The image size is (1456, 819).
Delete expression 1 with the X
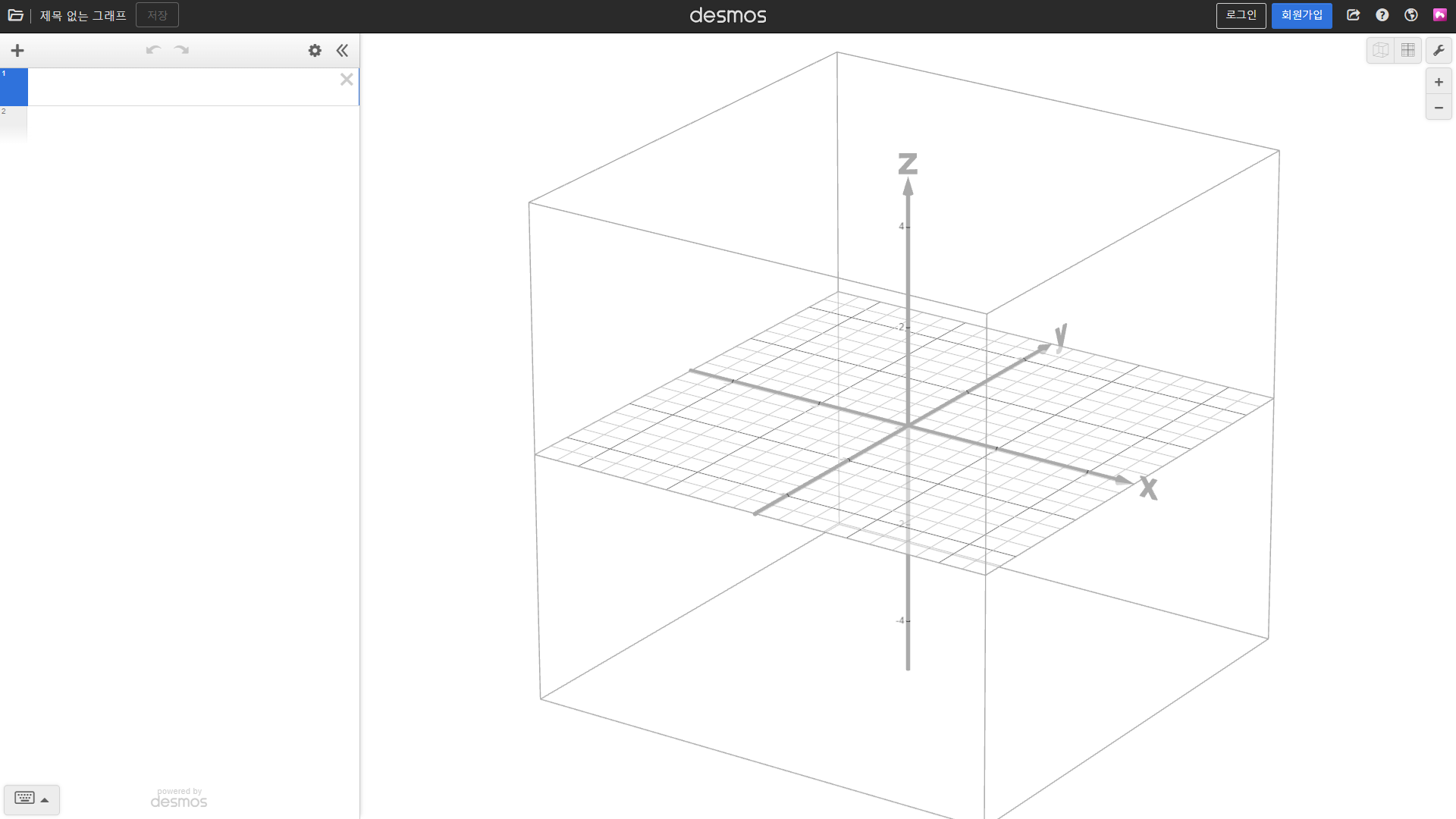[x=347, y=80]
